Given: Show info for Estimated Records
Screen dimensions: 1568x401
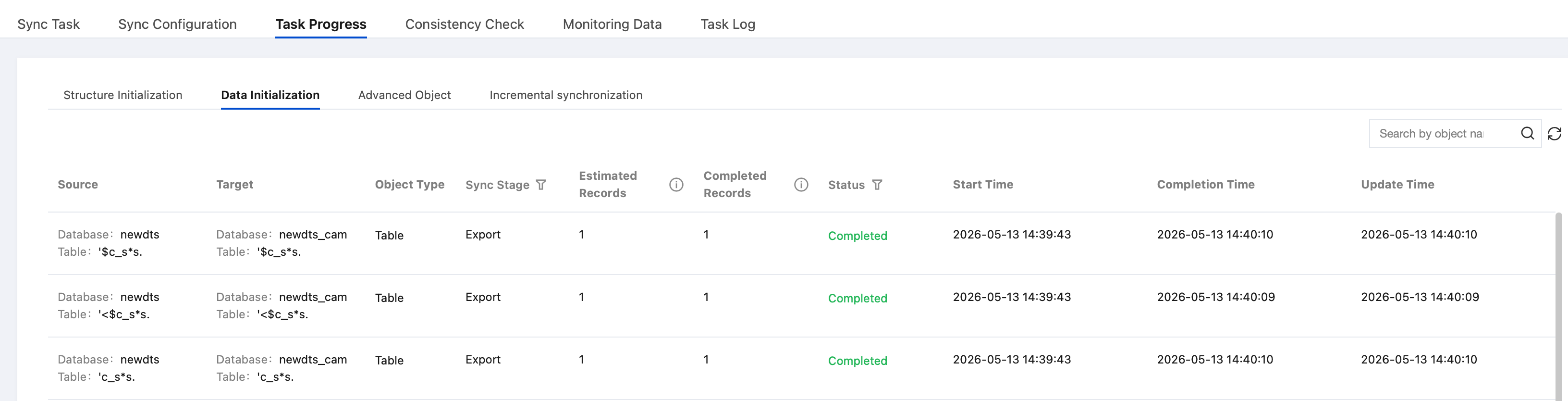Looking at the screenshot, I should (676, 185).
